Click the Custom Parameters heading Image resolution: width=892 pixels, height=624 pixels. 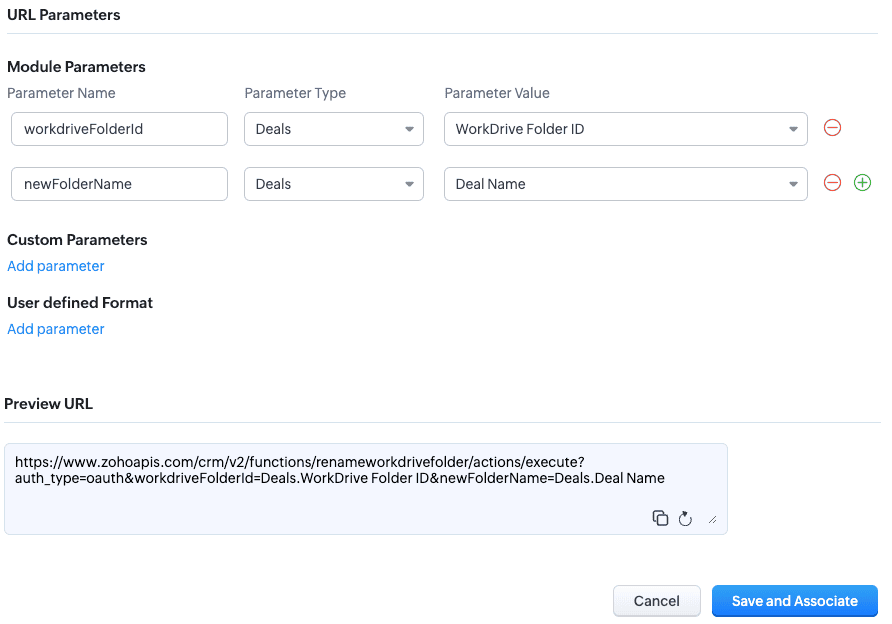77,240
